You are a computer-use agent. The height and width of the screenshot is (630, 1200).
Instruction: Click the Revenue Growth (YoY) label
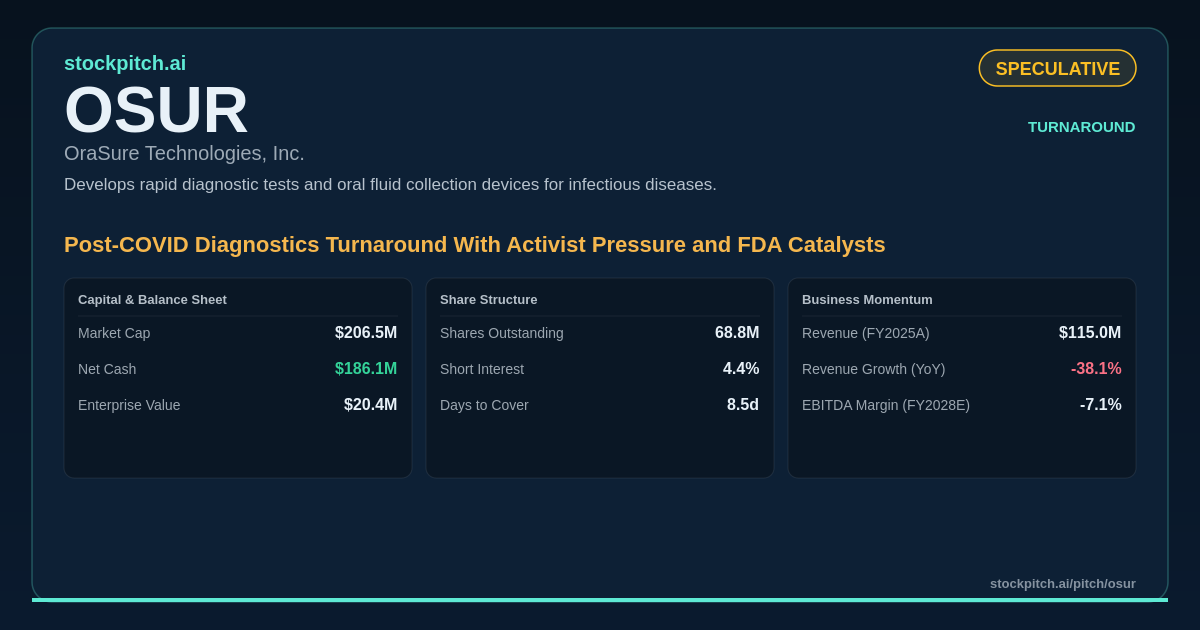click(x=874, y=369)
